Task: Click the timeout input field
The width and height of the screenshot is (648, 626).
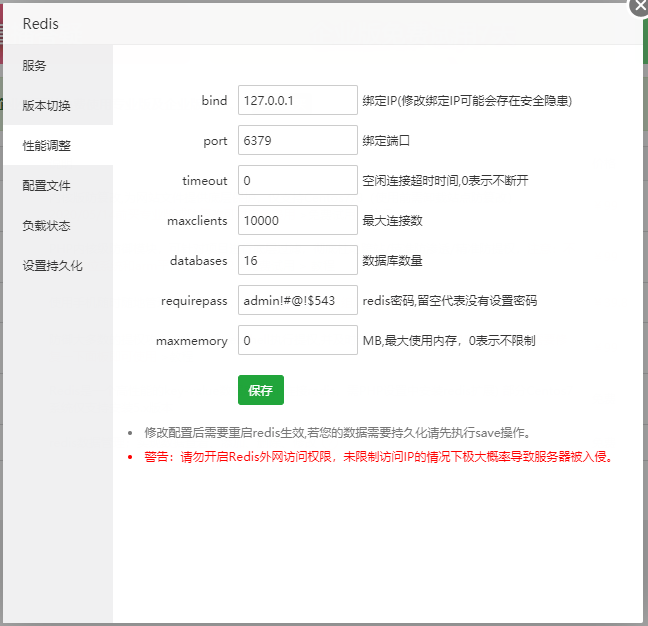Action: pyautogui.click(x=298, y=180)
